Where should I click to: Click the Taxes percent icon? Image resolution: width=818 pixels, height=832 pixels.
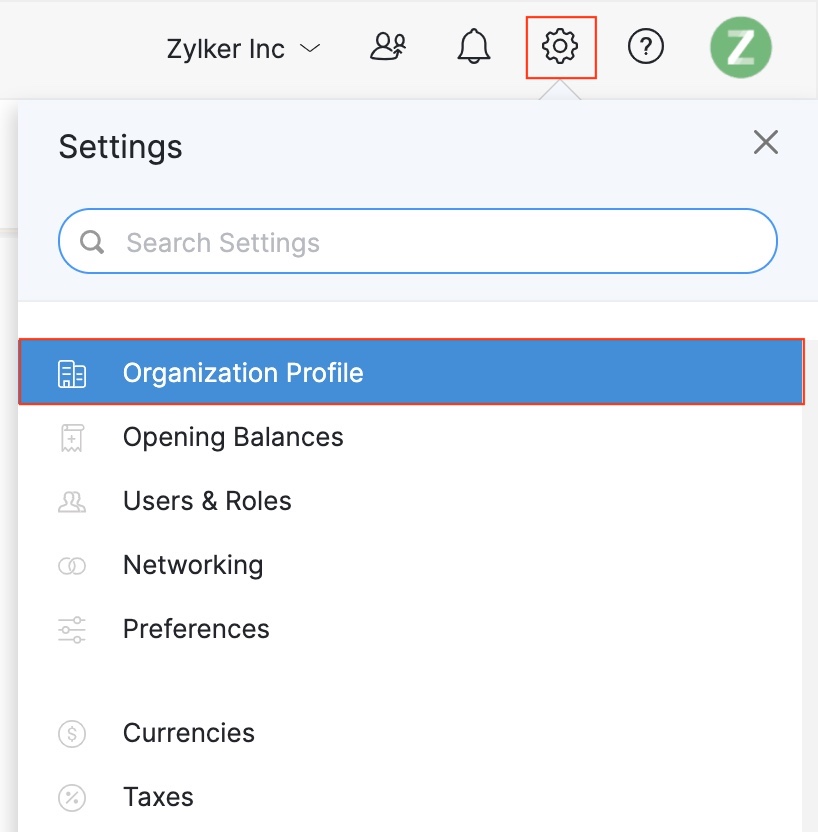71,796
